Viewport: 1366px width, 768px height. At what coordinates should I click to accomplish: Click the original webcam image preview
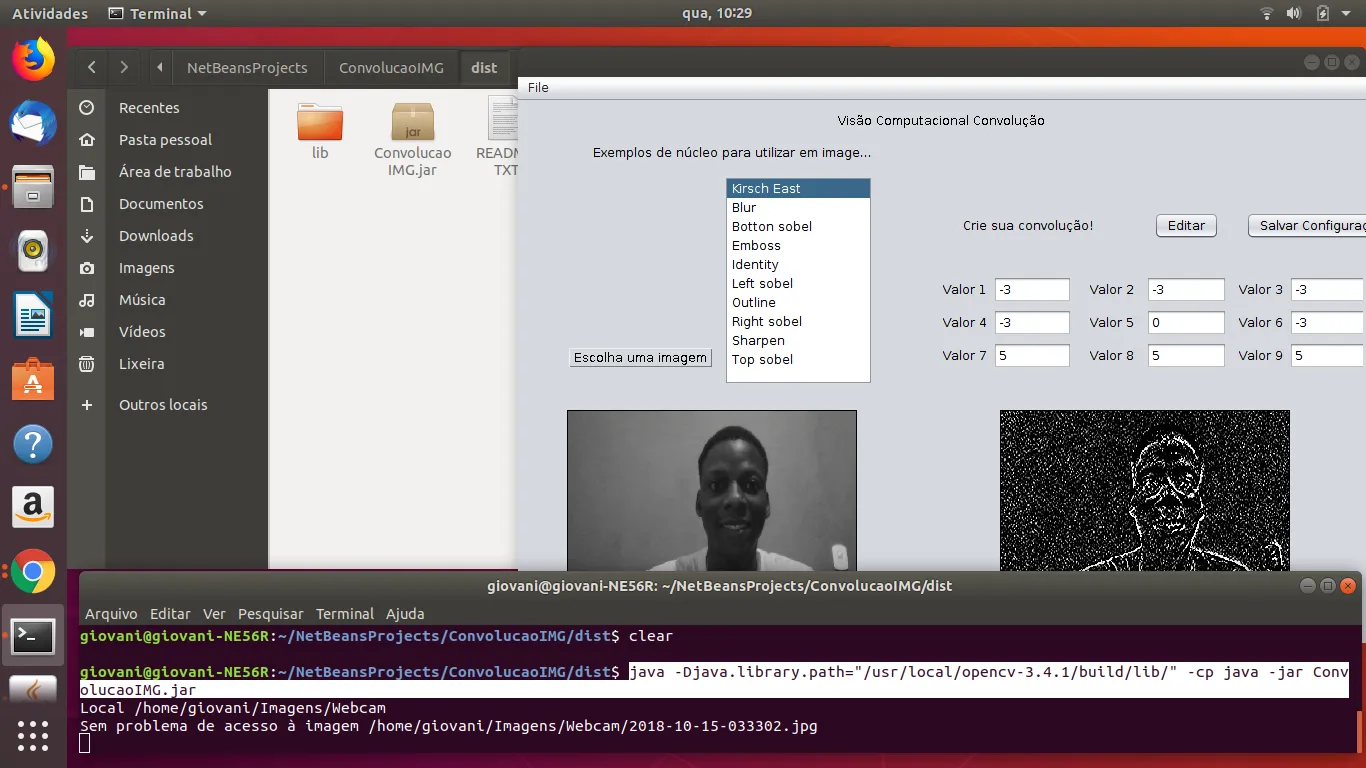[x=712, y=490]
